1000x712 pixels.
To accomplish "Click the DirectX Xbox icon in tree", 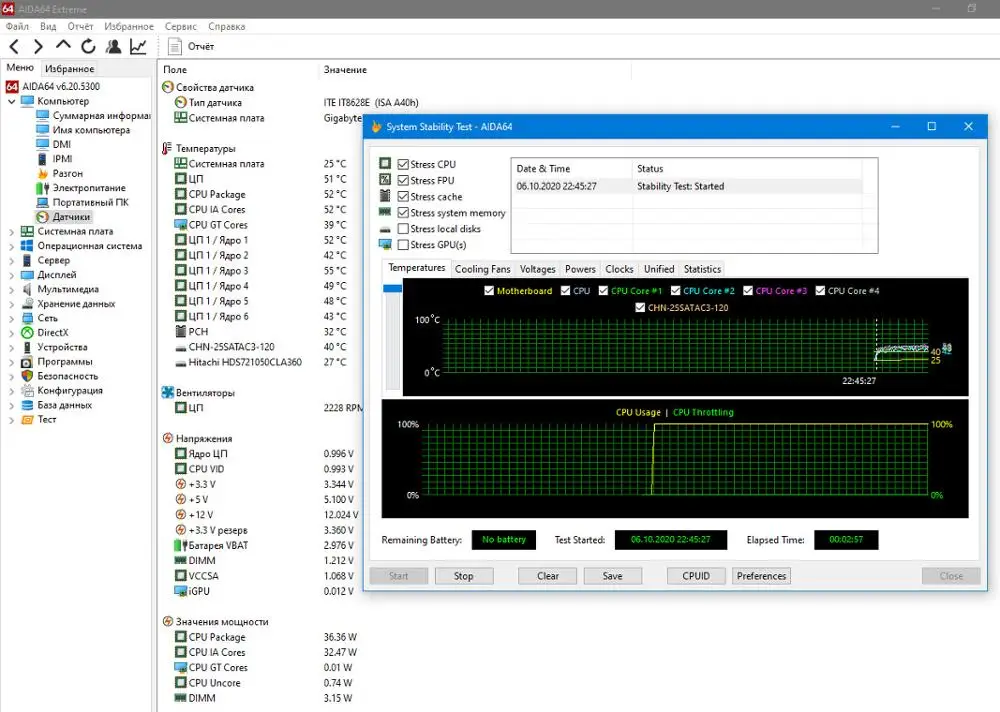I will (x=27, y=332).
